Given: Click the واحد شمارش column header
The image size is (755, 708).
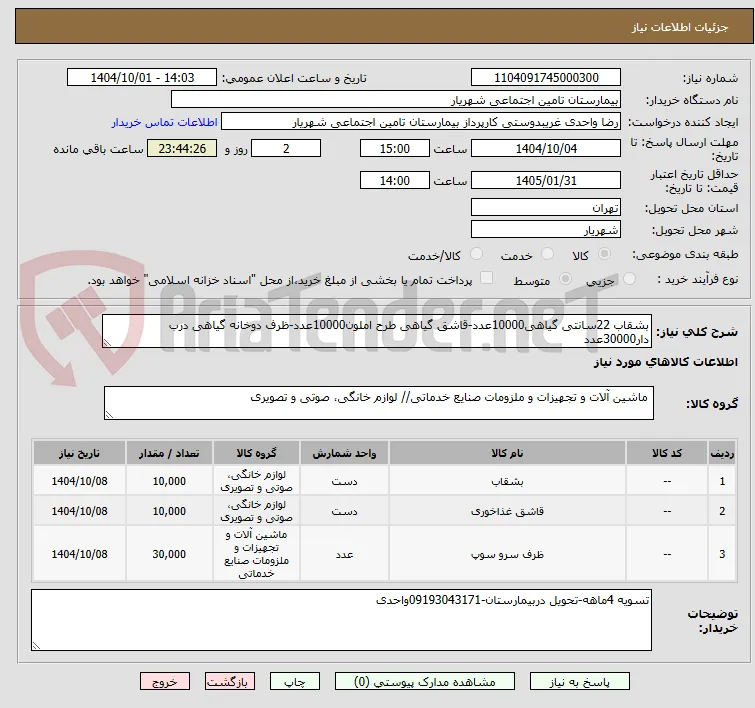Looking at the screenshot, I should pyautogui.click(x=344, y=453).
